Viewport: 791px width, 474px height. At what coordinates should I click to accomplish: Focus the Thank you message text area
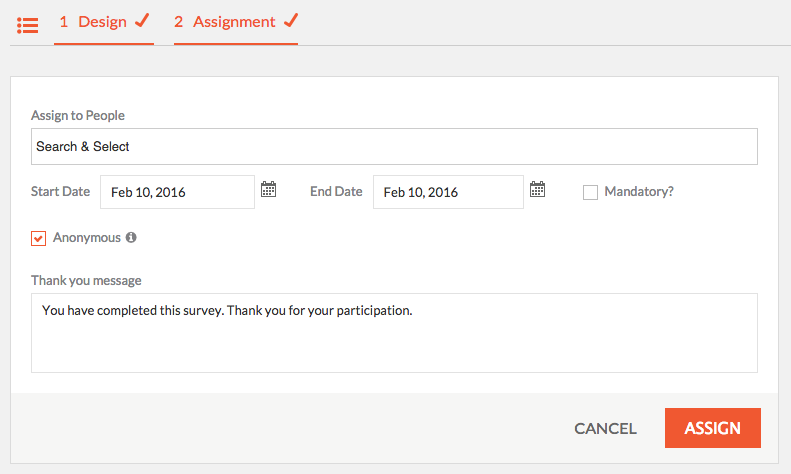394,333
